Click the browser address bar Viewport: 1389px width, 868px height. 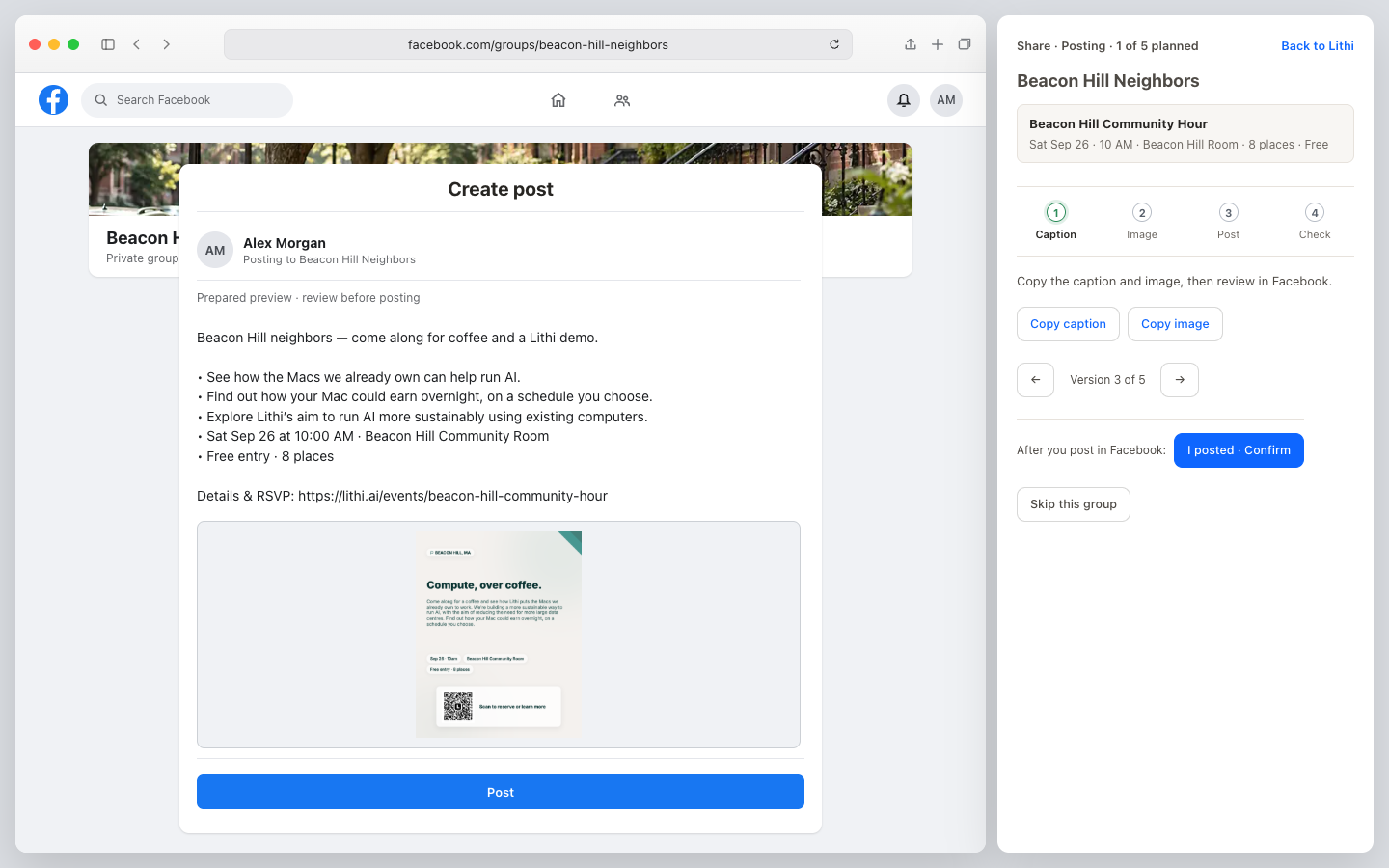(538, 44)
